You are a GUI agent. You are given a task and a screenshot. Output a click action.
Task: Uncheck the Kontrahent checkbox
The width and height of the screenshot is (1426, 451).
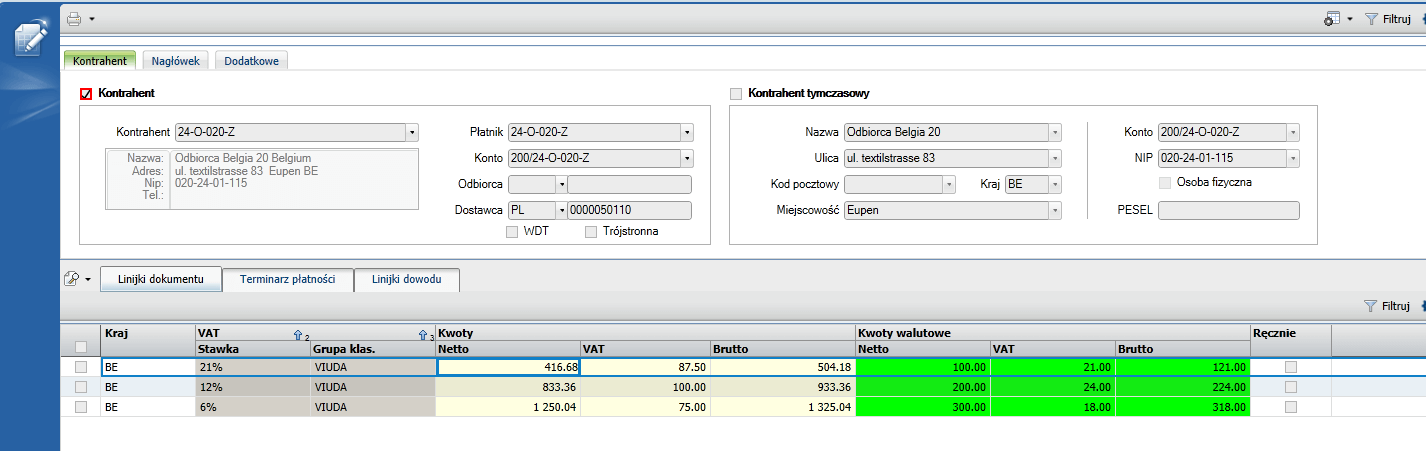[86, 94]
